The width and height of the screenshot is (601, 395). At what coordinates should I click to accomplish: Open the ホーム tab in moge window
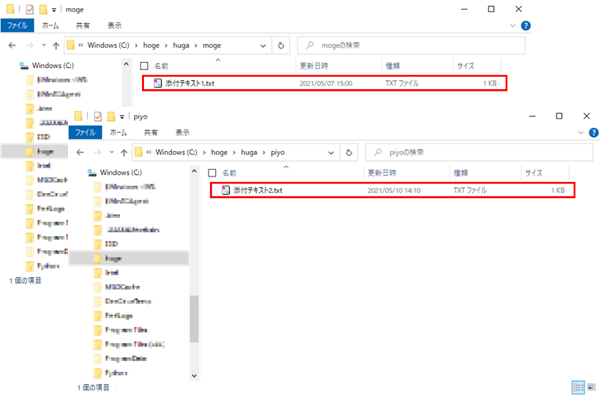point(50,26)
